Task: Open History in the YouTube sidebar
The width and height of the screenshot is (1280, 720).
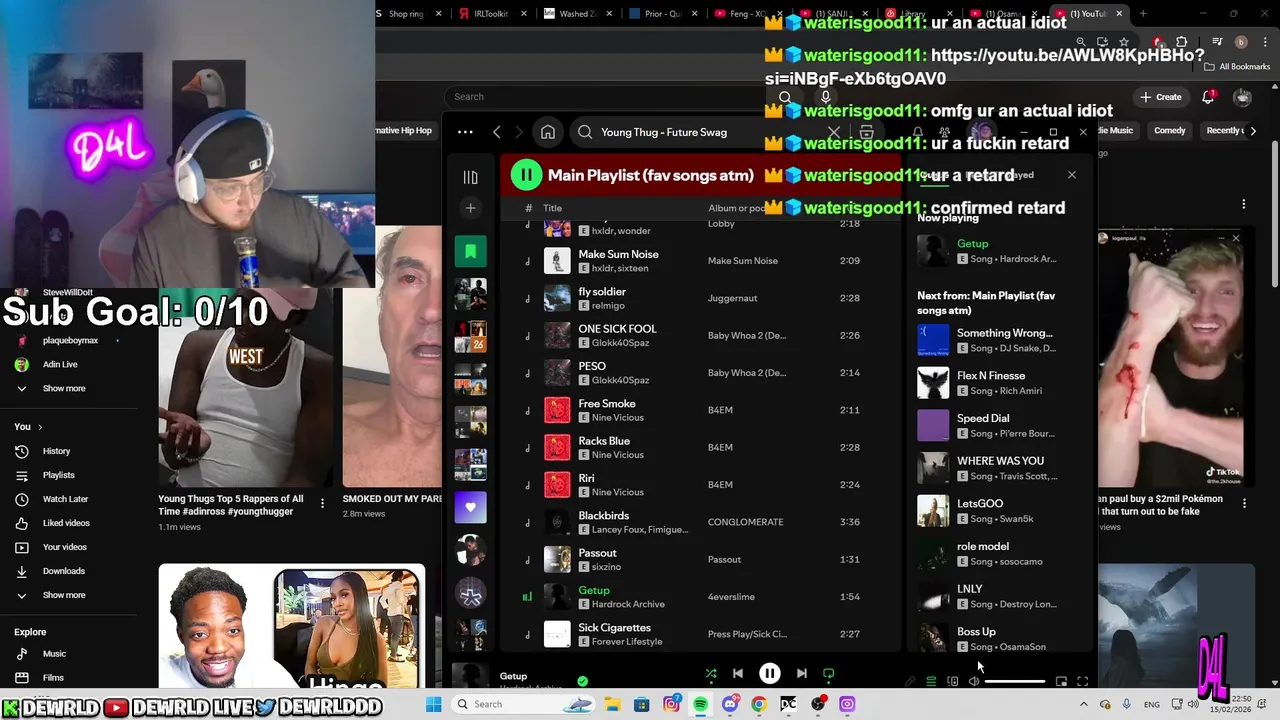Action: 56,451
